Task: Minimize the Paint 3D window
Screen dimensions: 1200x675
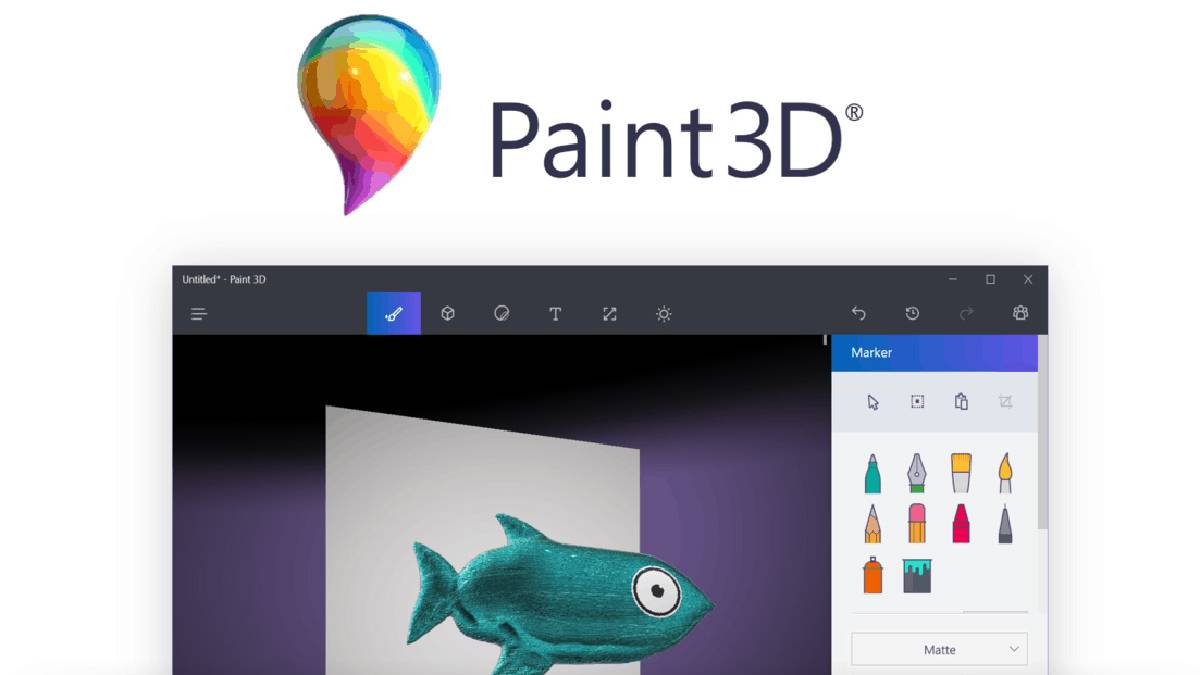Action: click(952, 280)
